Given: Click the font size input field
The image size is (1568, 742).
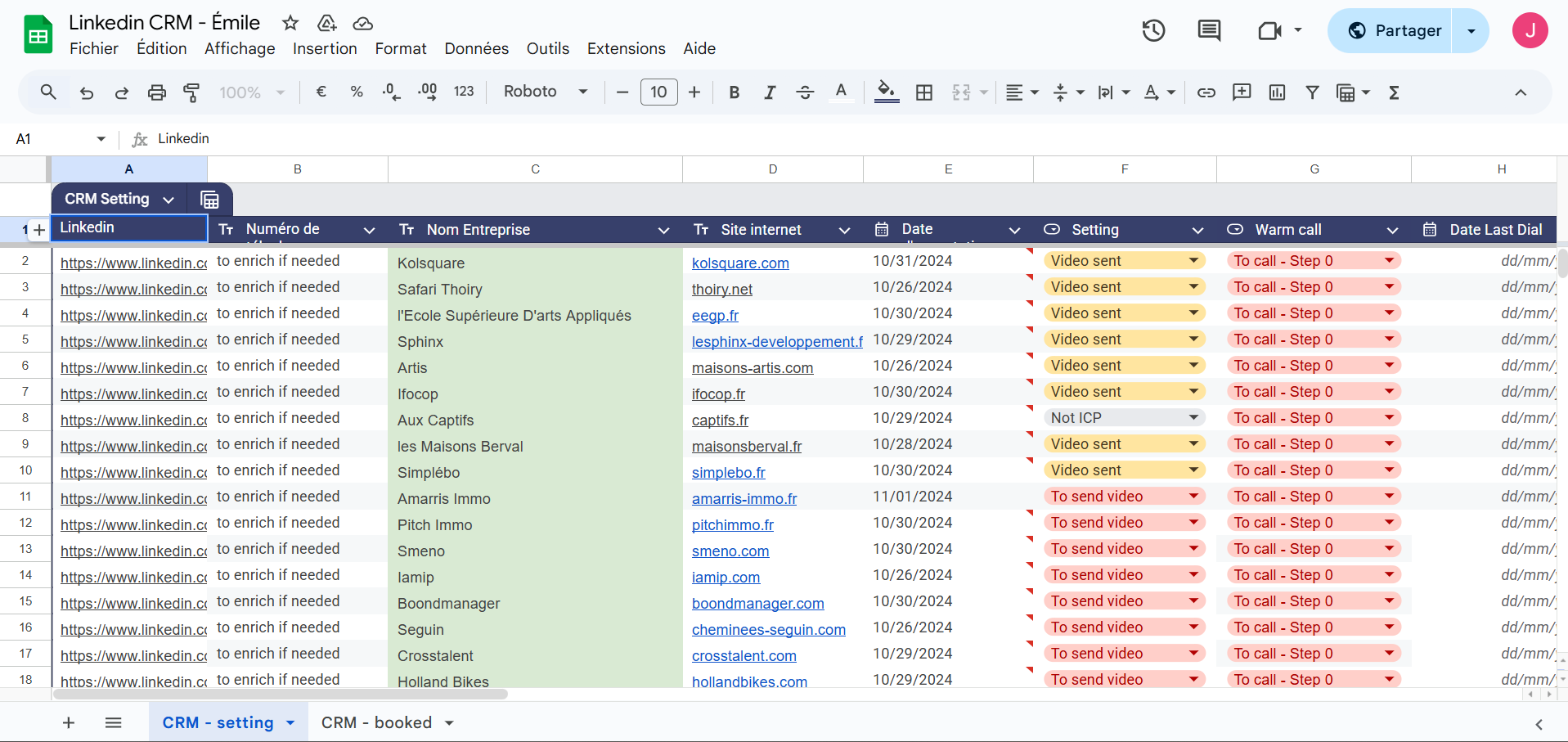Looking at the screenshot, I should pyautogui.click(x=658, y=92).
